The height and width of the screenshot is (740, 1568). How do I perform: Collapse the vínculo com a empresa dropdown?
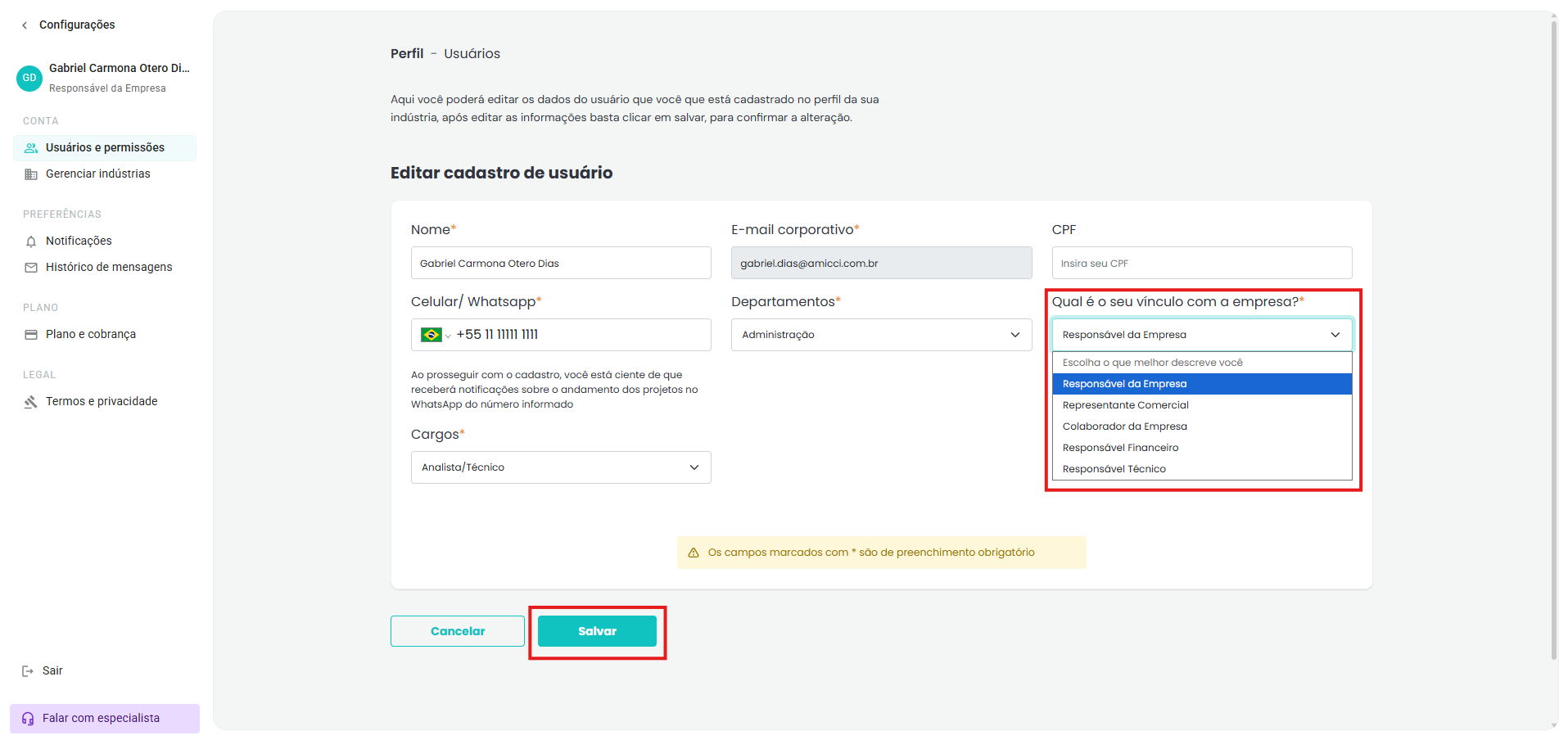[1202, 335]
